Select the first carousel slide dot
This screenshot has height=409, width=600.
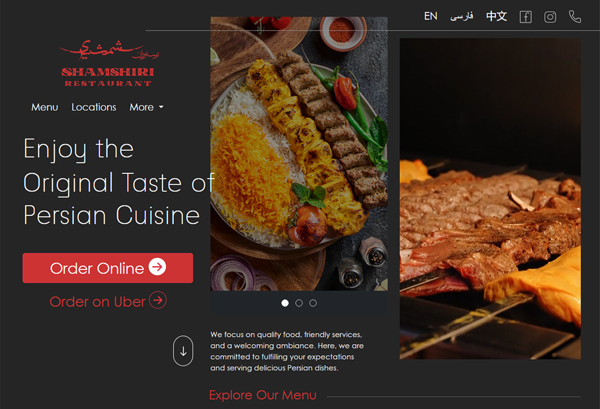coord(285,303)
